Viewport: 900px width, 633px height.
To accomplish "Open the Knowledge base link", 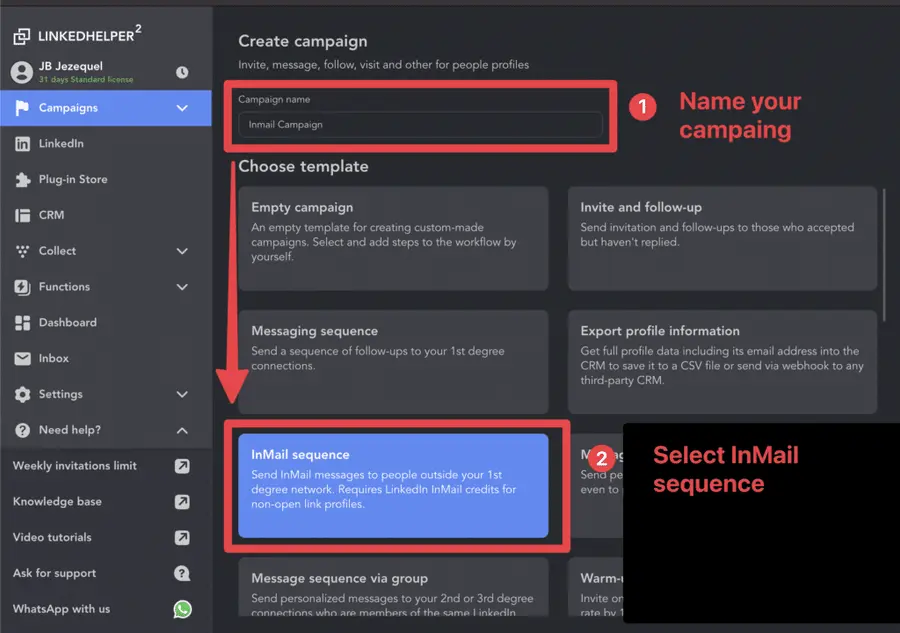I will coord(62,502).
